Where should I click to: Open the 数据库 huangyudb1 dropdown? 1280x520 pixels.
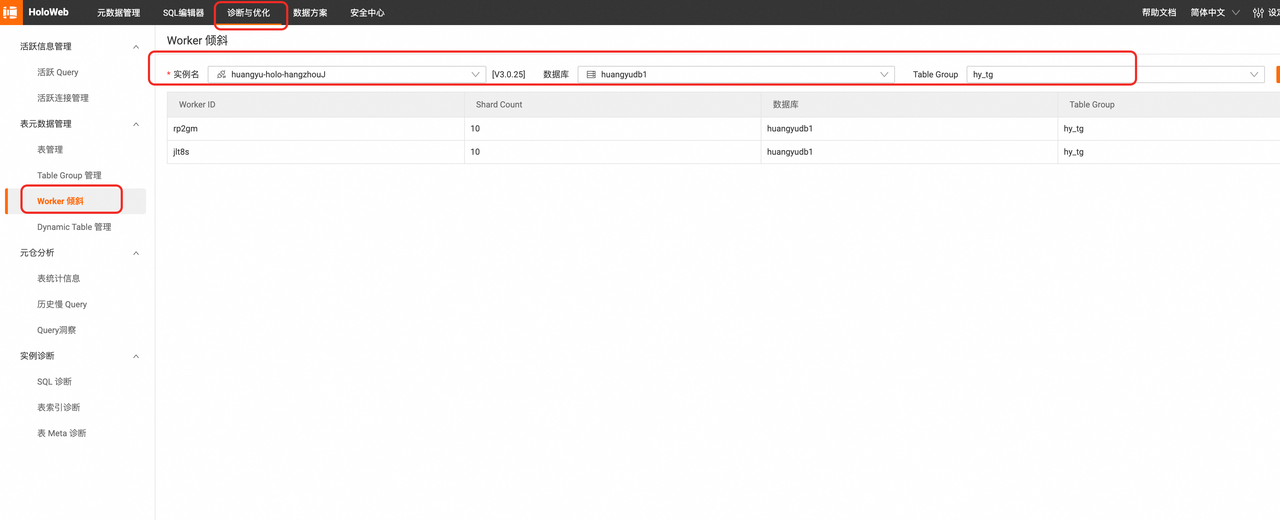click(736, 74)
